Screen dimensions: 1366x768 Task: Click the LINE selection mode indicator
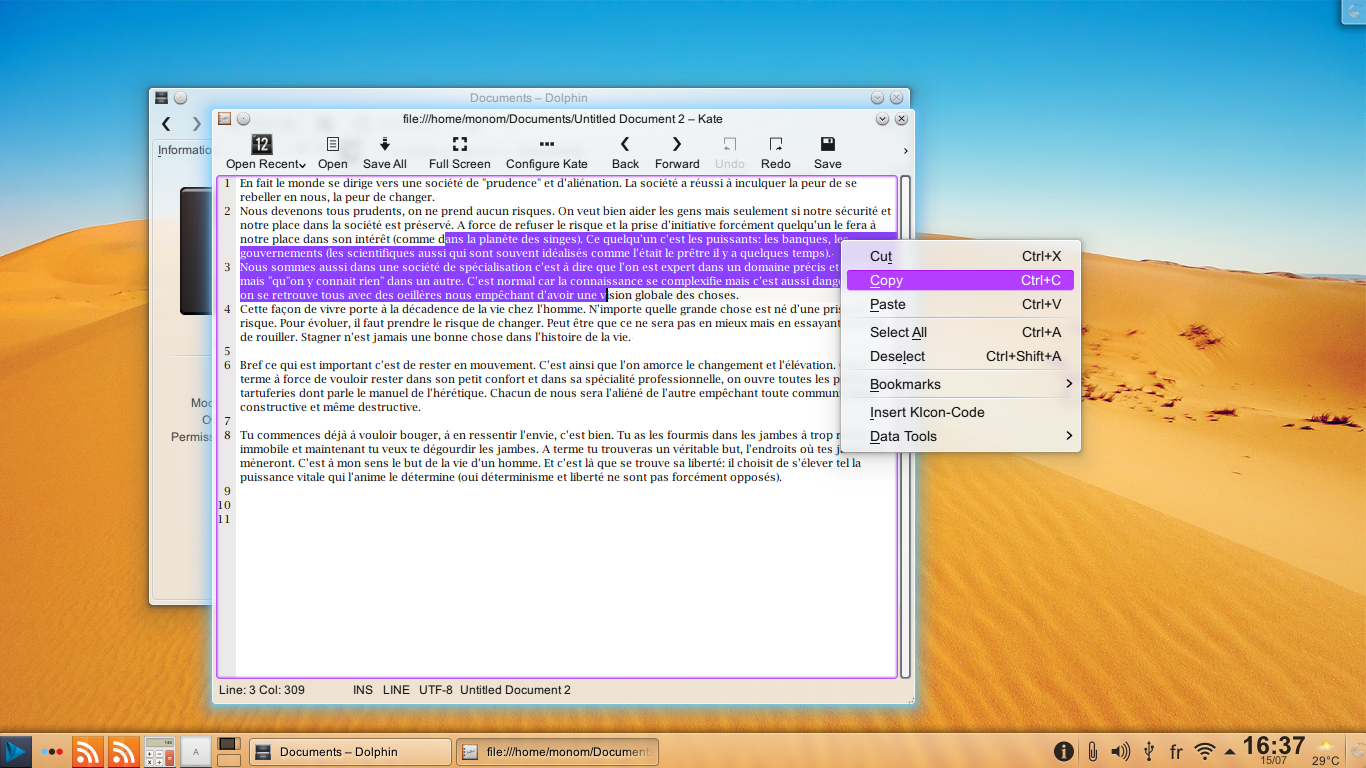tap(396, 690)
